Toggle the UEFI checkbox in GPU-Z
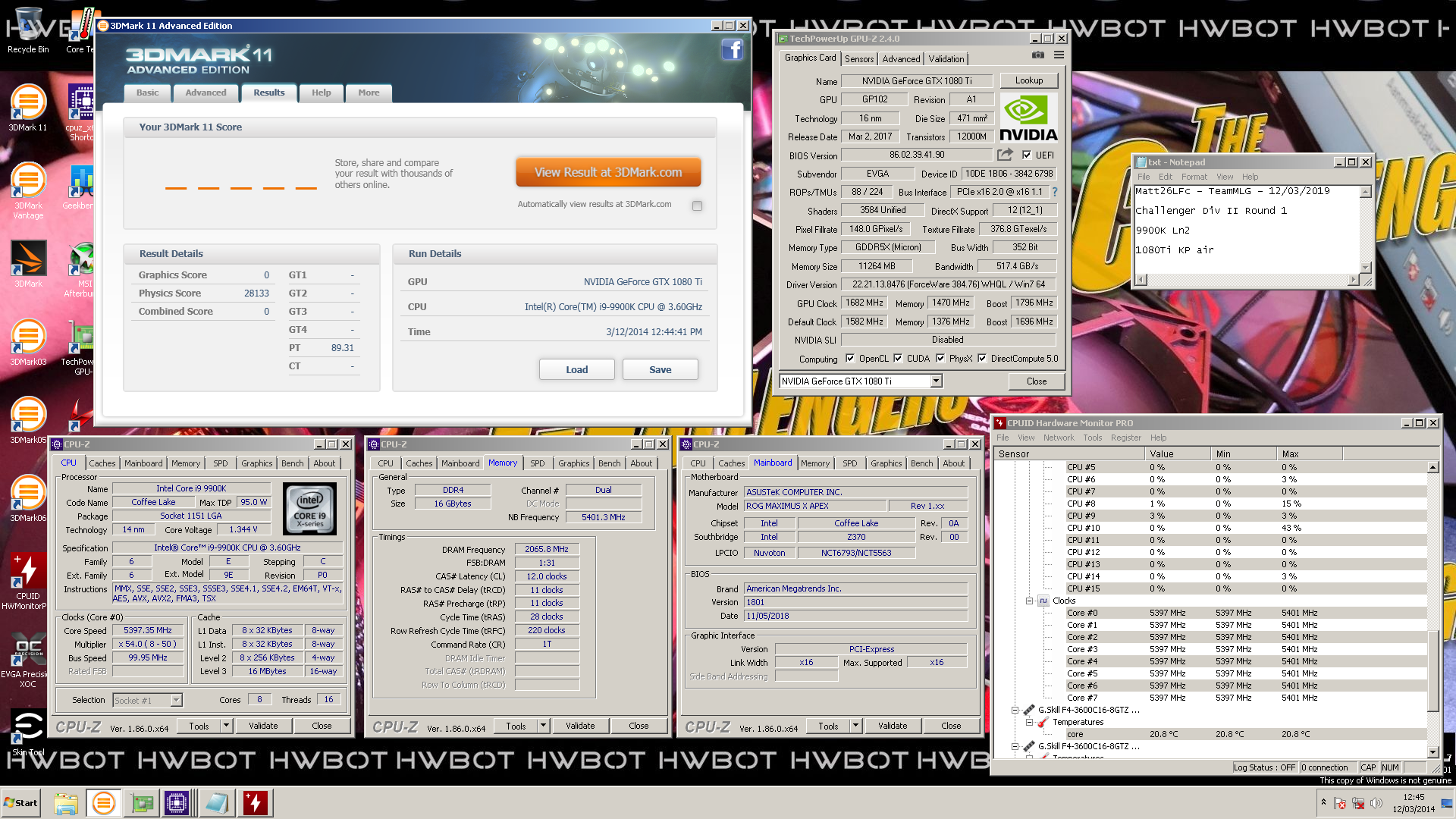1456x819 pixels. coord(1027,155)
